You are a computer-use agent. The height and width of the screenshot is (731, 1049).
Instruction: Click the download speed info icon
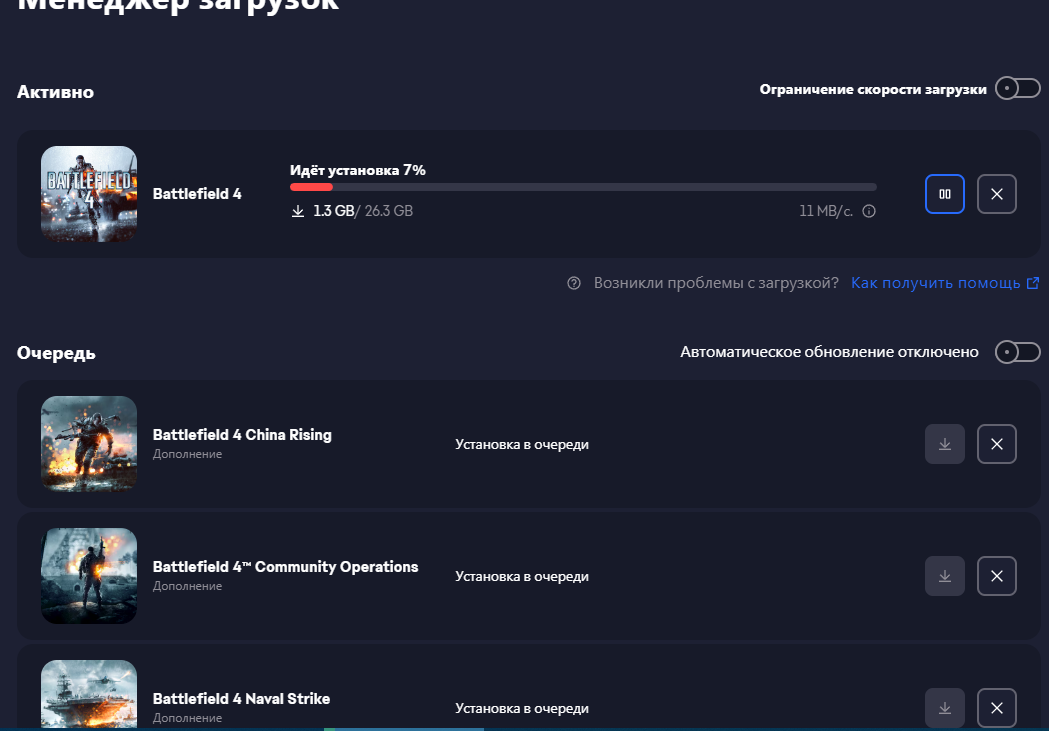click(x=869, y=211)
